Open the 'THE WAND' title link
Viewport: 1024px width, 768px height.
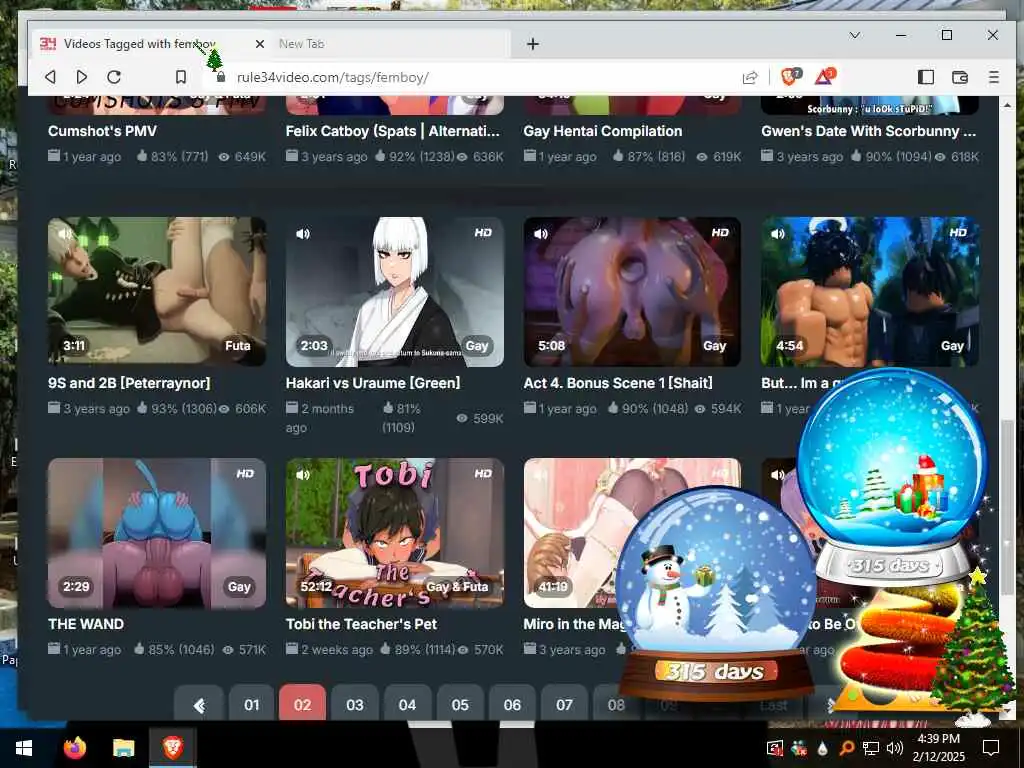86,624
